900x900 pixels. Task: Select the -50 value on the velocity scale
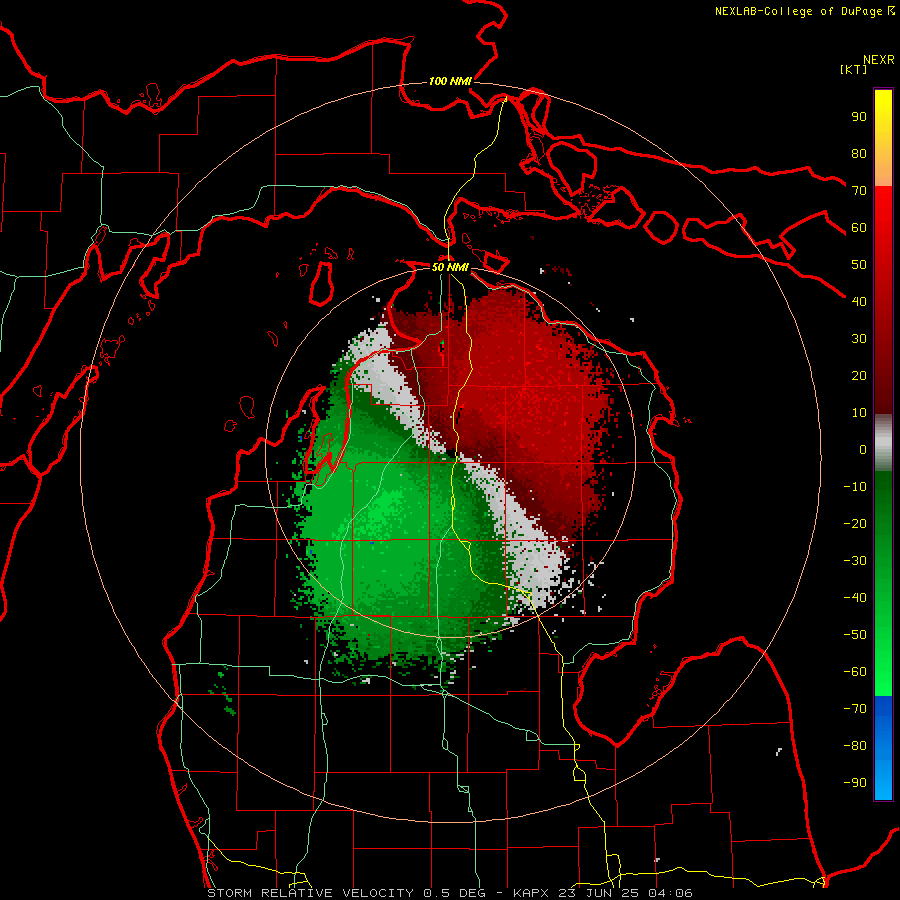click(855, 635)
